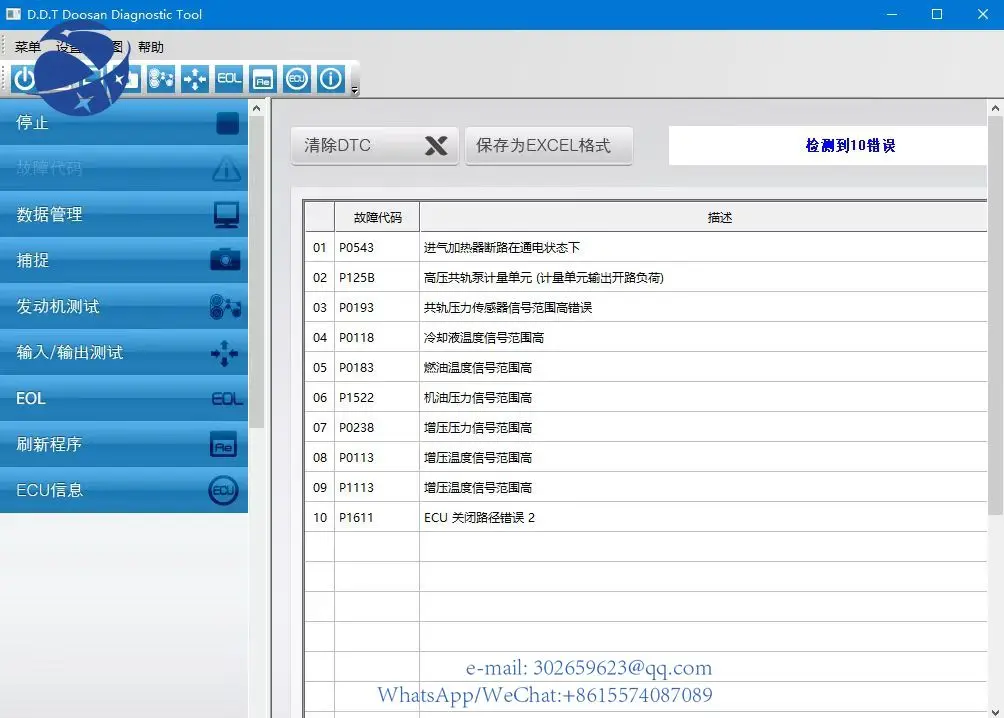Select 输入/输出测试 in the sidebar
The width and height of the screenshot is (1004, 718).
[124, 353]
